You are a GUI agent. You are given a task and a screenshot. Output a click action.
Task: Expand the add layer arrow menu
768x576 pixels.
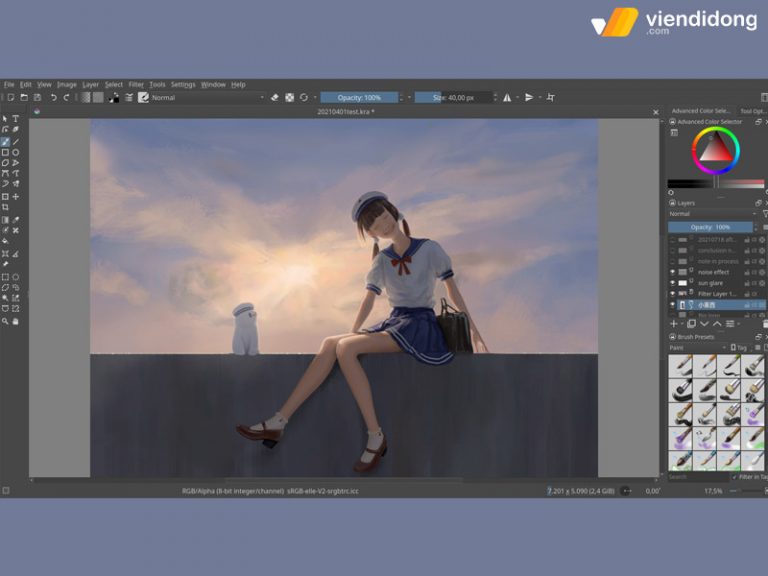[x=682, y=324]
